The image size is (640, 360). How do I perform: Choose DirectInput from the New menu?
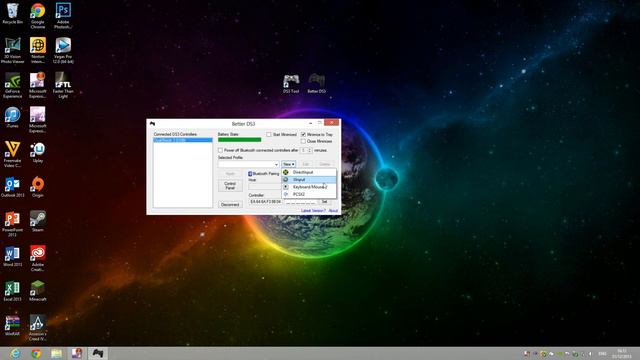(309, 172)
